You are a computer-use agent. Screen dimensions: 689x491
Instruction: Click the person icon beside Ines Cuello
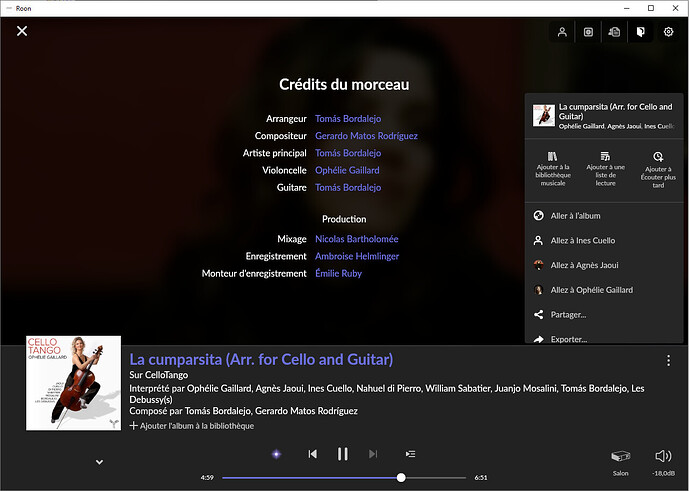[538, 240]
